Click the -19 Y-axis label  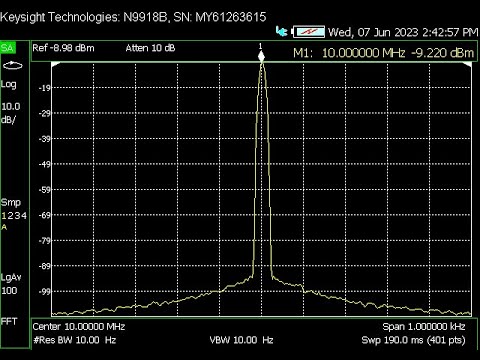point(44,88)
